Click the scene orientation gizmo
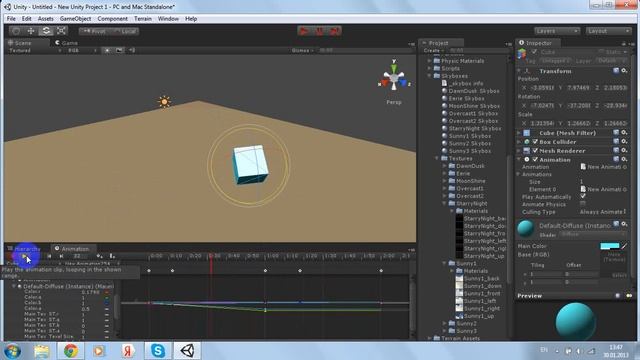 tap(394, 78)
